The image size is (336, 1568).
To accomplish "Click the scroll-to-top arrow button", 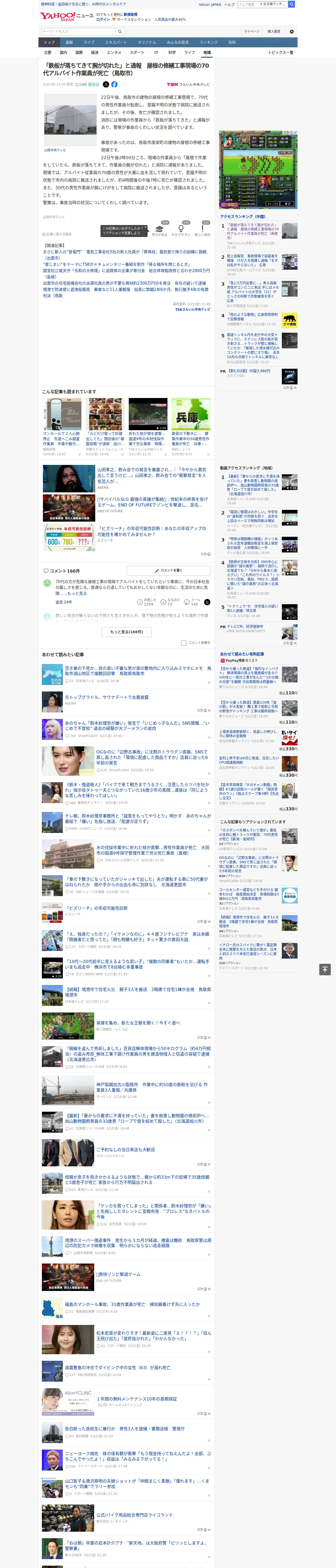I will (325, 969).
